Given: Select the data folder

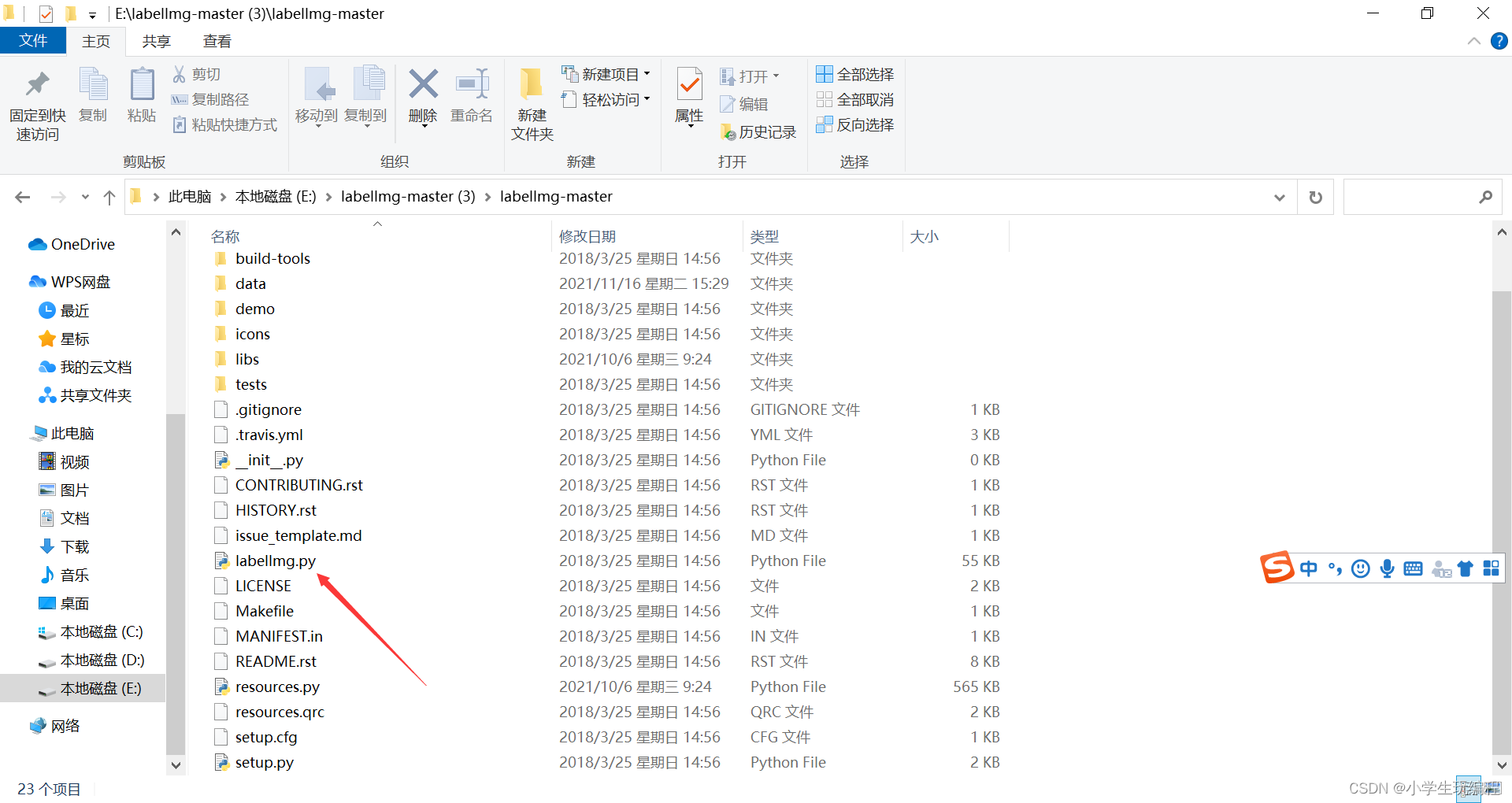Looking at the screenshot, I should point(250,283).
